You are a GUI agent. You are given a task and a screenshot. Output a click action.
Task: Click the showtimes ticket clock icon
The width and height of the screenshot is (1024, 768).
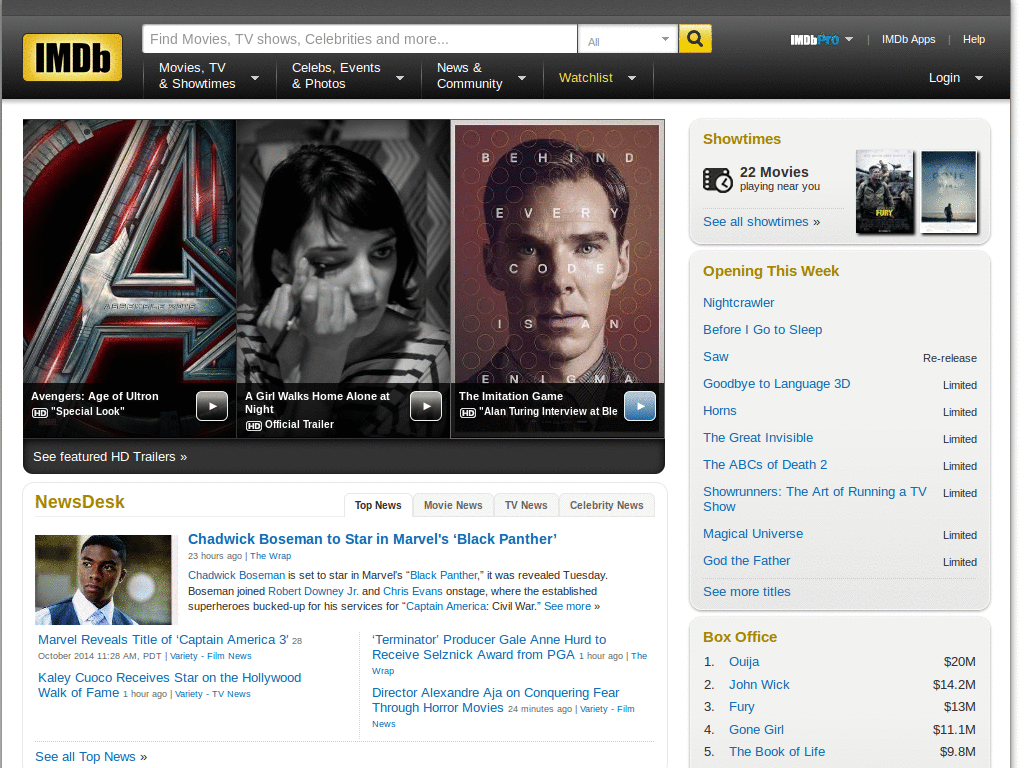(x=717, y=180)
